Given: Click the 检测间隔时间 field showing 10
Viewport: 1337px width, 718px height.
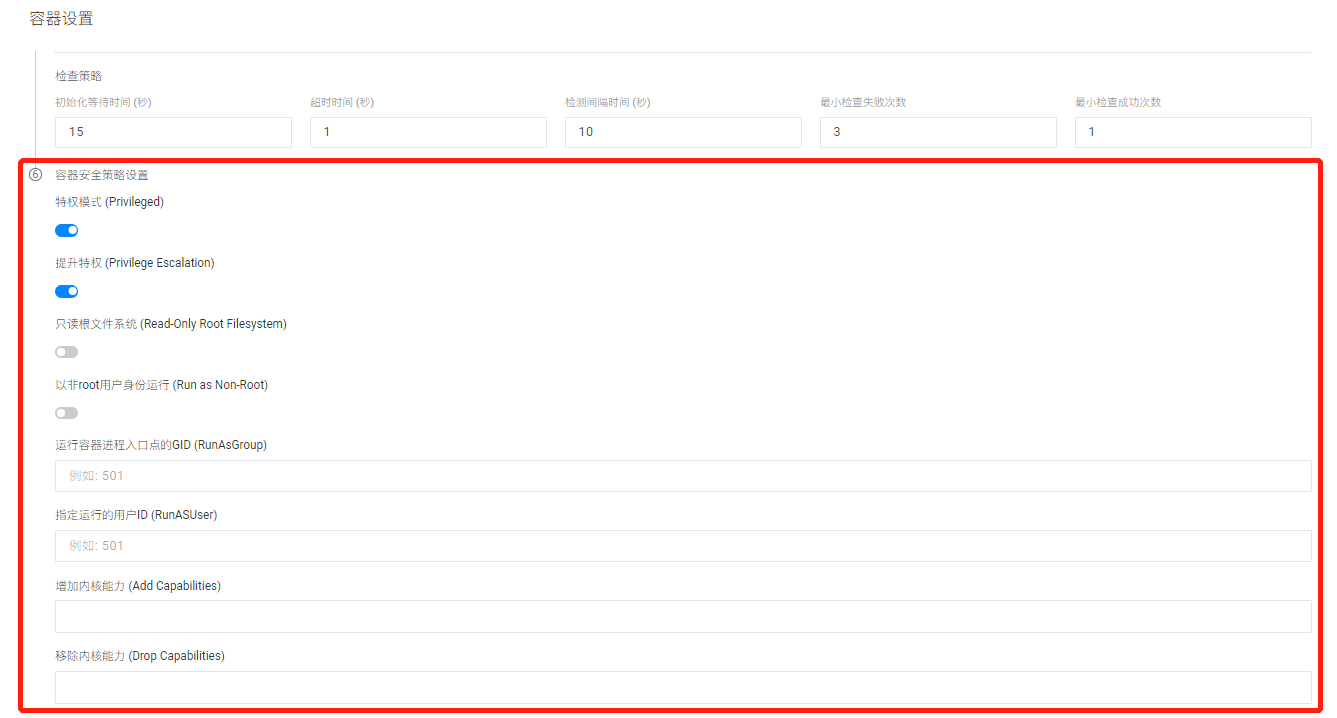Looking at the screenshot, I should tap(683, 132).
